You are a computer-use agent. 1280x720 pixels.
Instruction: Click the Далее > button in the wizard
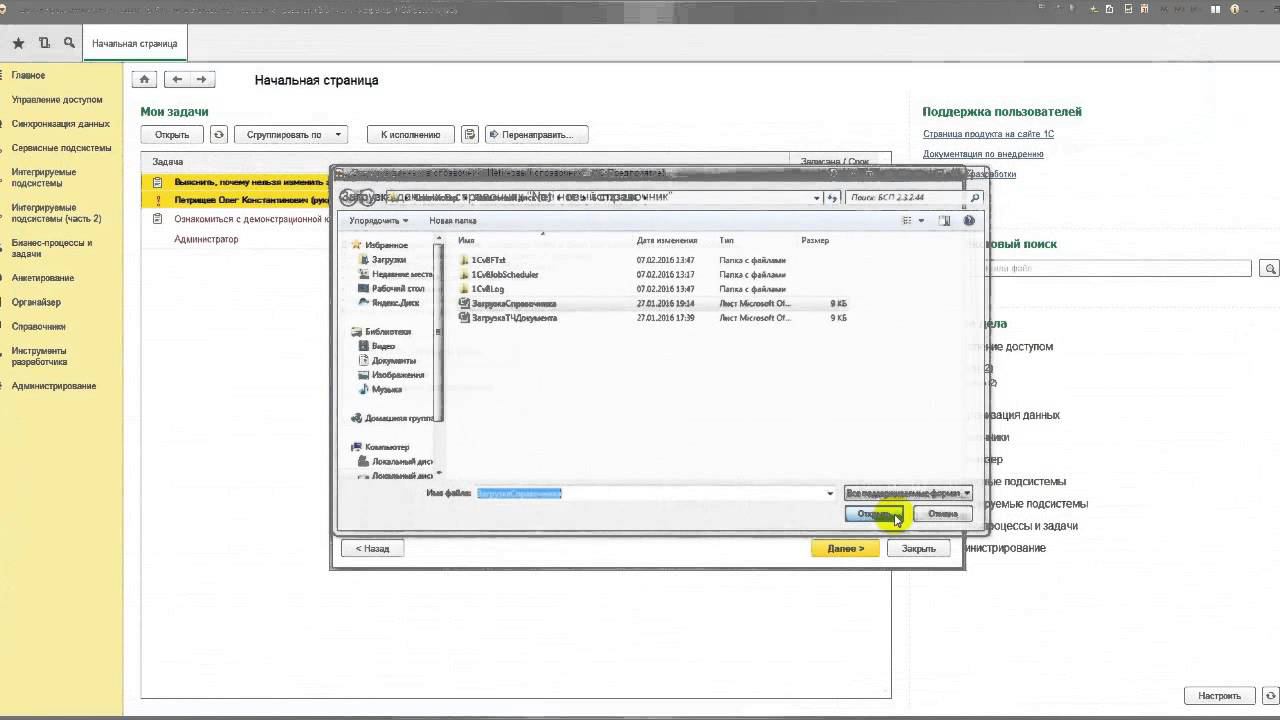pos(845,548)
